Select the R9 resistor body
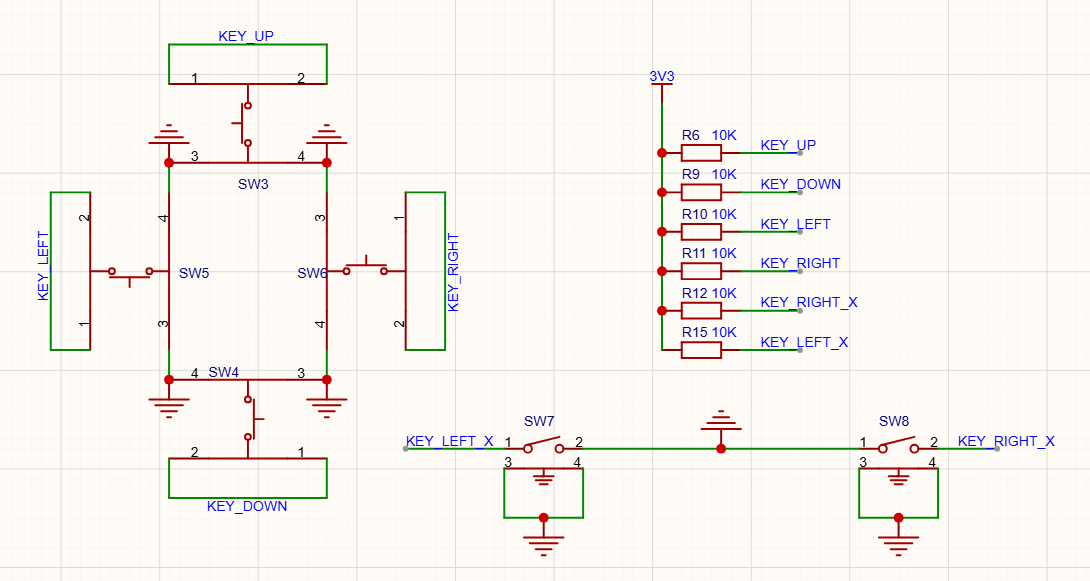 pos(701,192)
